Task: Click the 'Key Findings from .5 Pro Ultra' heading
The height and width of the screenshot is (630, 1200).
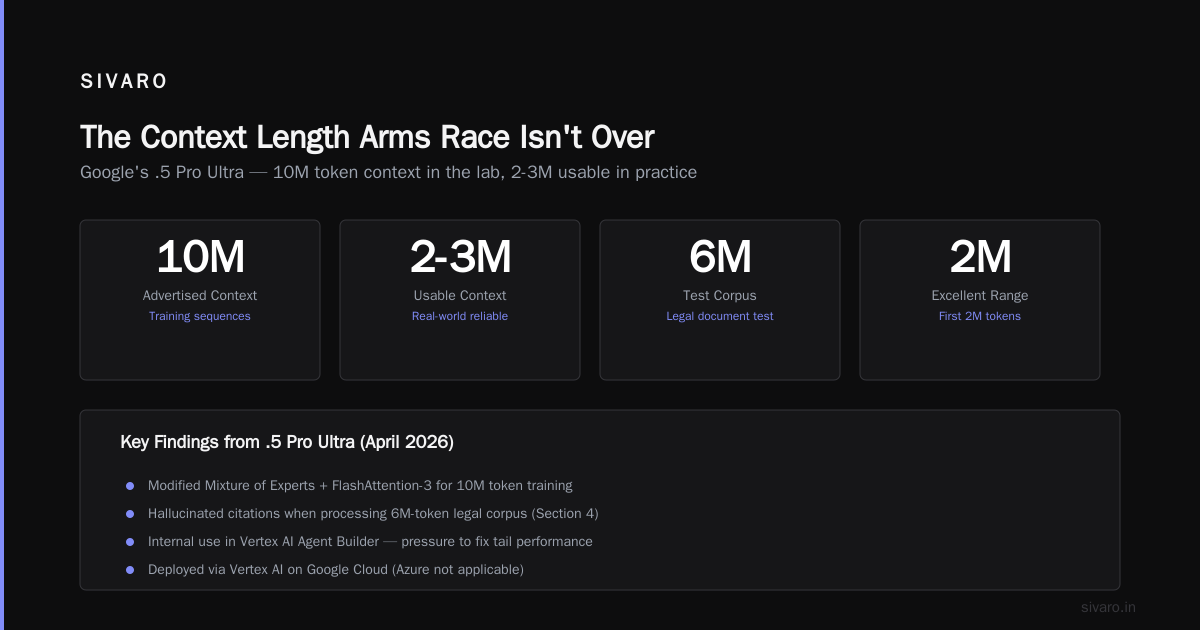Action: tap(287, 441)
